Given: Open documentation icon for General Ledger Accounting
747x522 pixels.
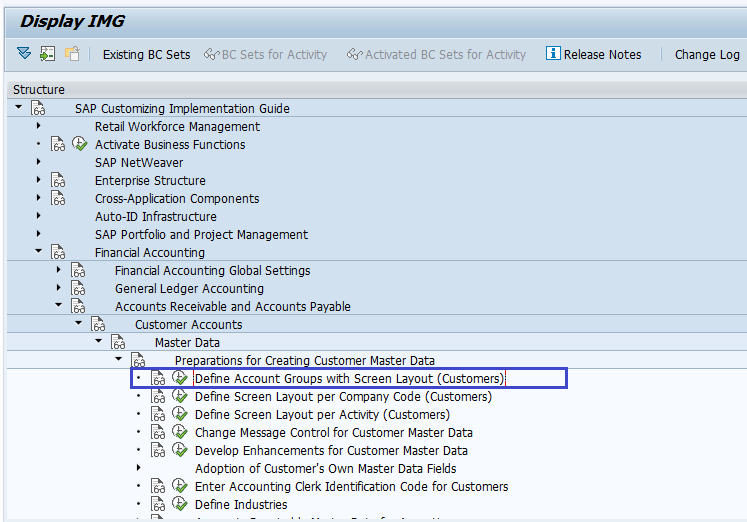Looking at the screenshot, I should (78, 288).
